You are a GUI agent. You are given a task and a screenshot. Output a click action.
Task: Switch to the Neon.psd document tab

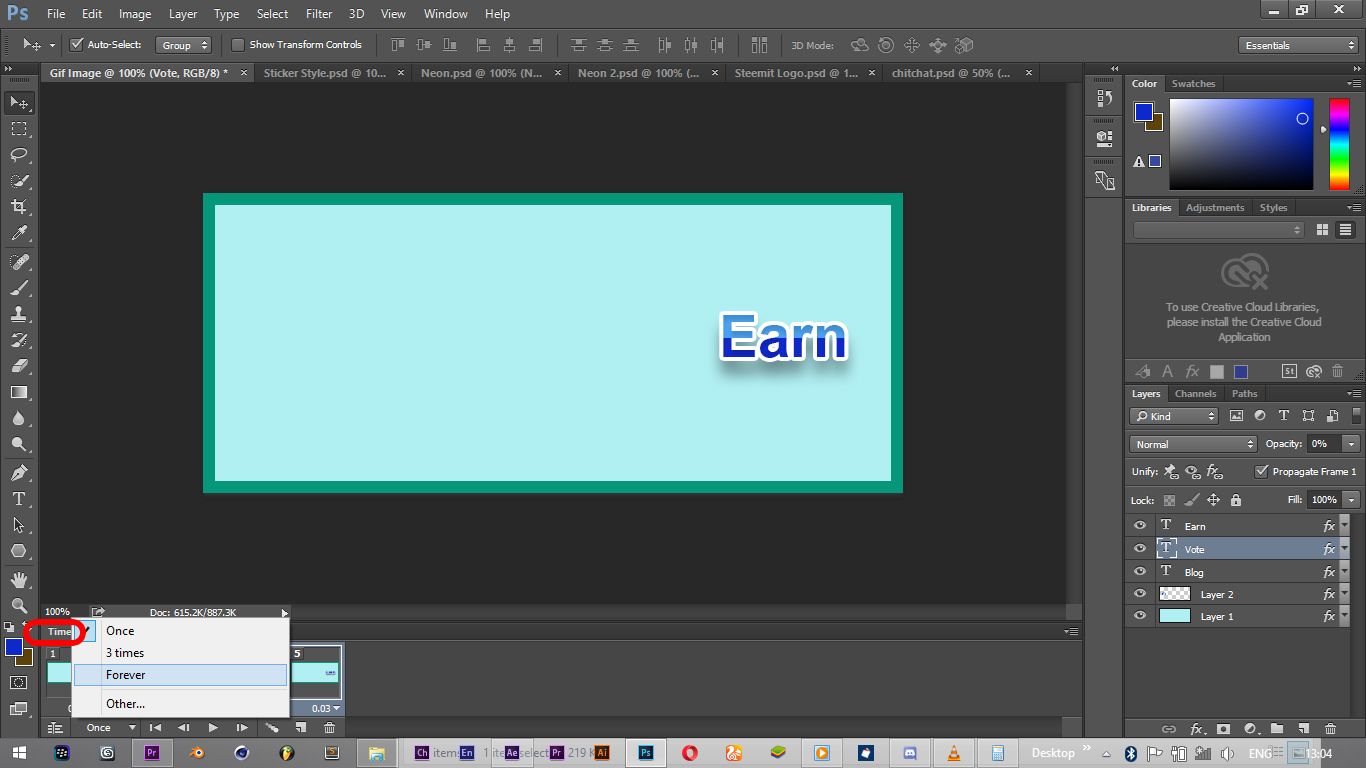[x=482, y=73]
